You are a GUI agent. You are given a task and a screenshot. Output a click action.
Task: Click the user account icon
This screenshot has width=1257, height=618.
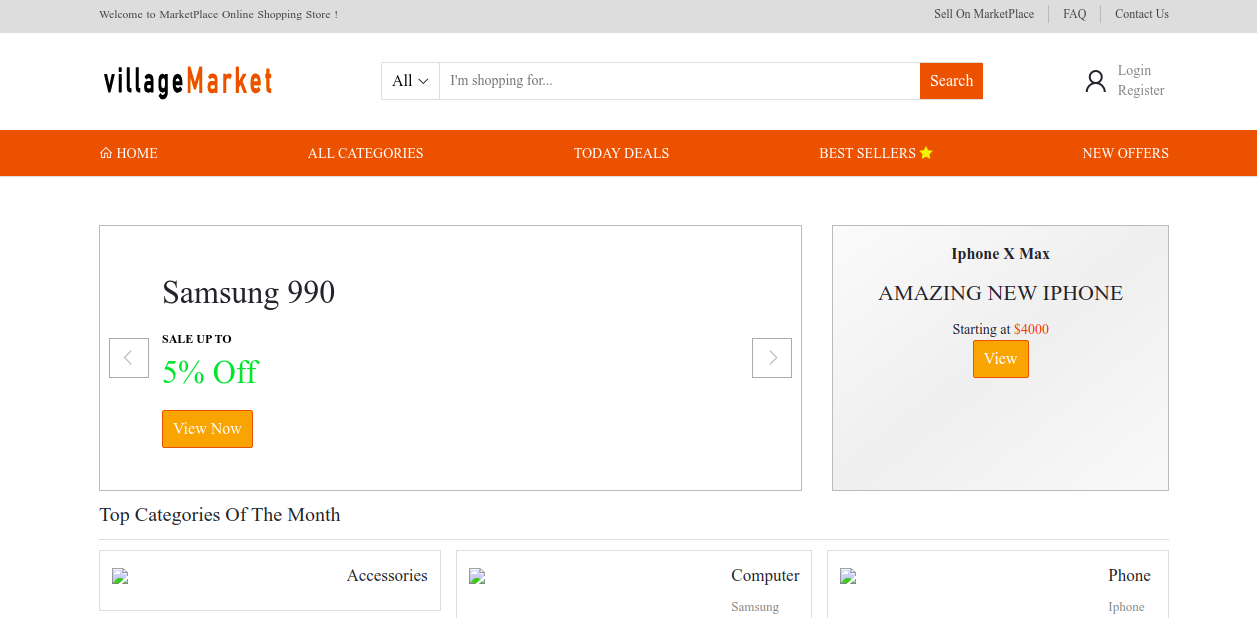(1095, 81)
